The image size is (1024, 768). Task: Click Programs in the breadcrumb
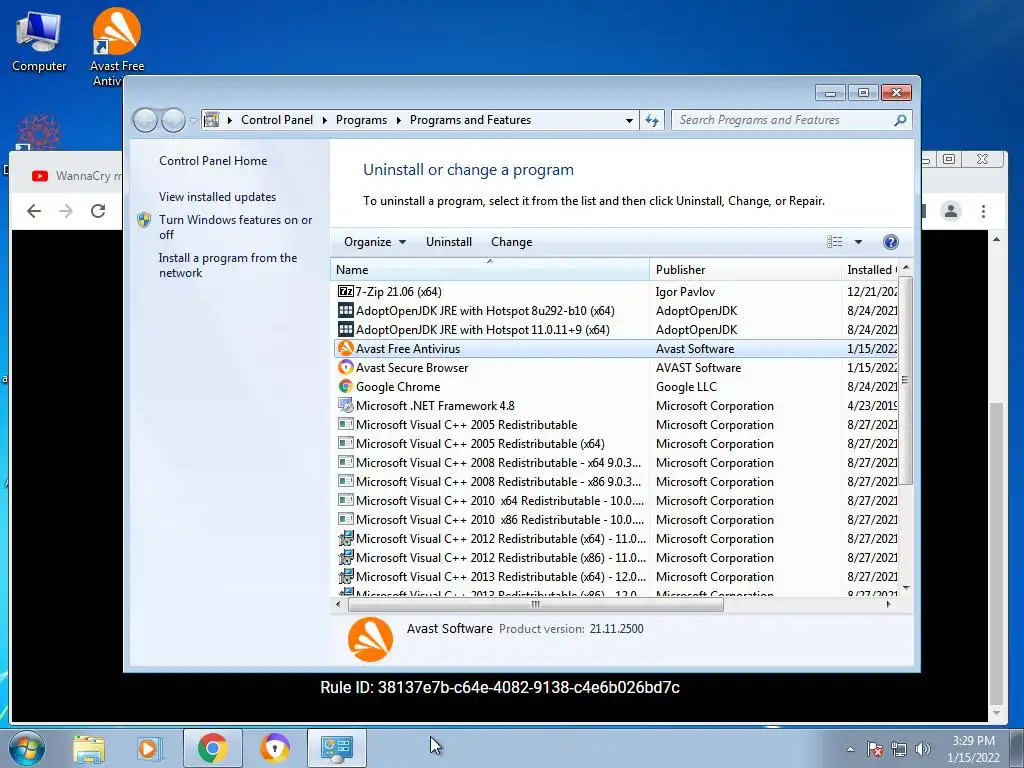[x=361, y=120]
